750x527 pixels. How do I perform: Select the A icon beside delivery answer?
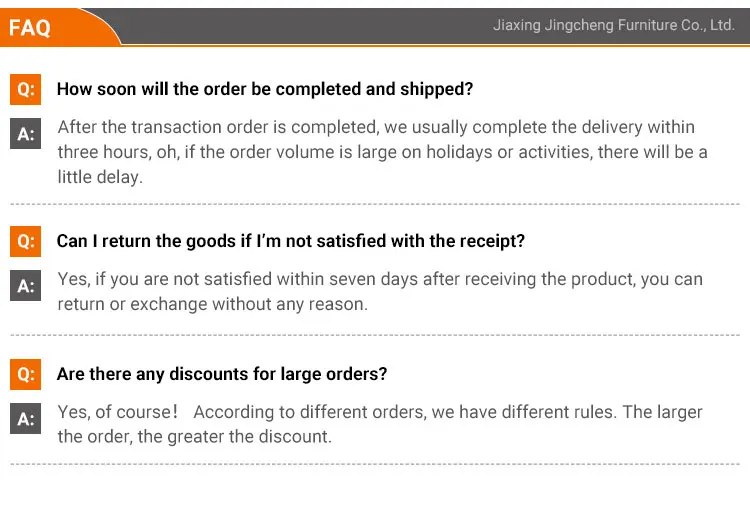click(25, 134)
